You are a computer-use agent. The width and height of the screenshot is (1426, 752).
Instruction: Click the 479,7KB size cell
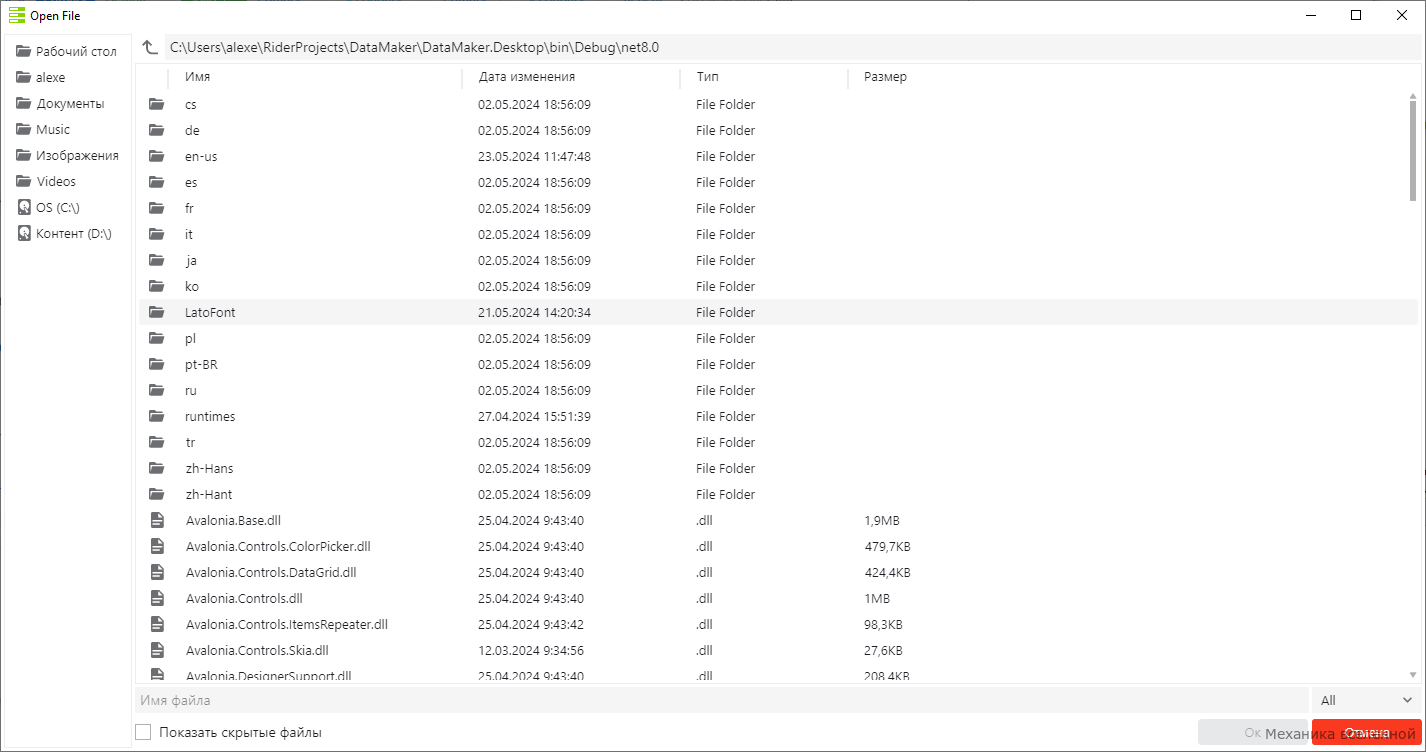point(887,546)
